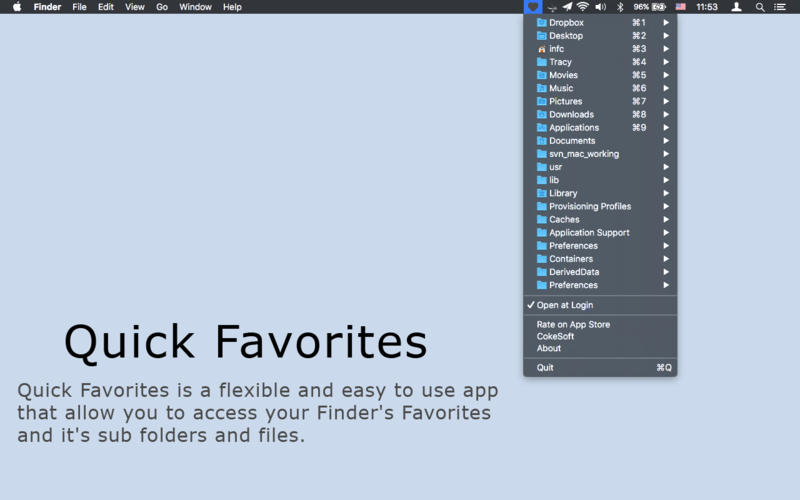
Task: Open Notification Center list icon
Action: tap(781, 7)
